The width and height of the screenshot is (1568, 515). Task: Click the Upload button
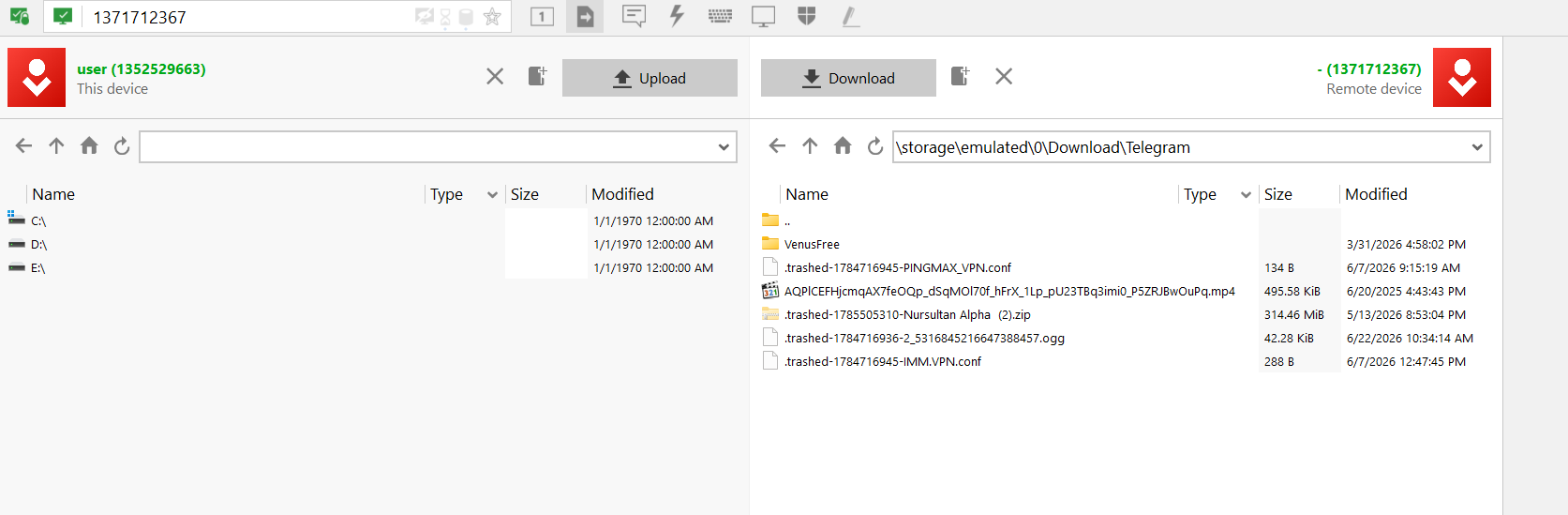tap(650, 78)
